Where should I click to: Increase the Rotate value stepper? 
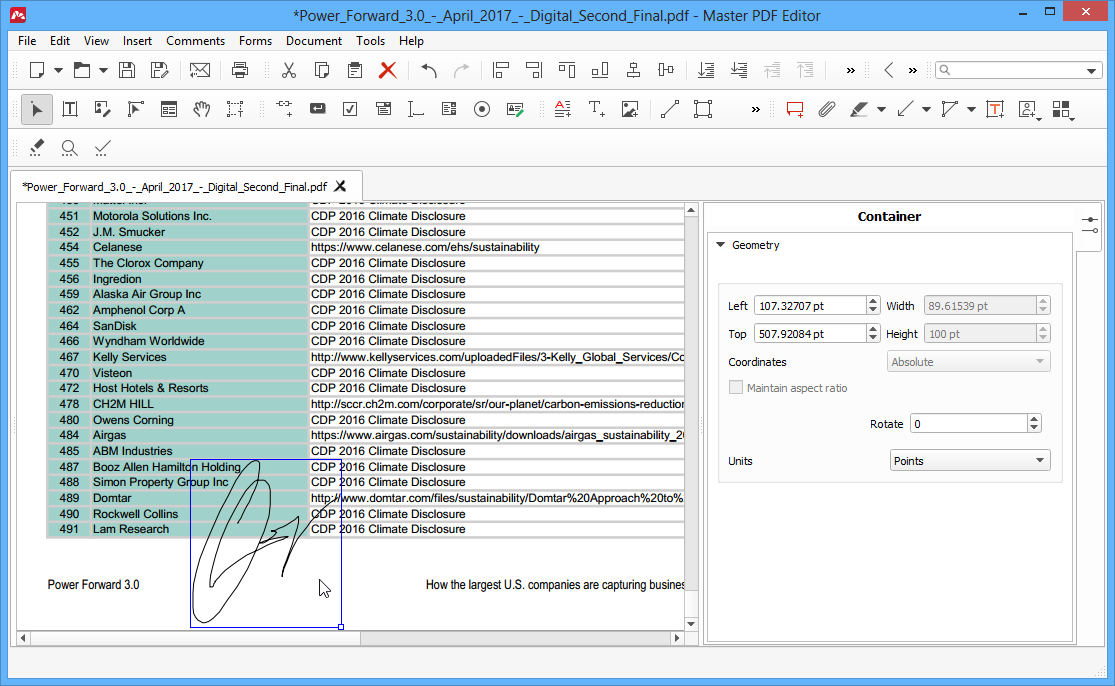point(1034,419)
